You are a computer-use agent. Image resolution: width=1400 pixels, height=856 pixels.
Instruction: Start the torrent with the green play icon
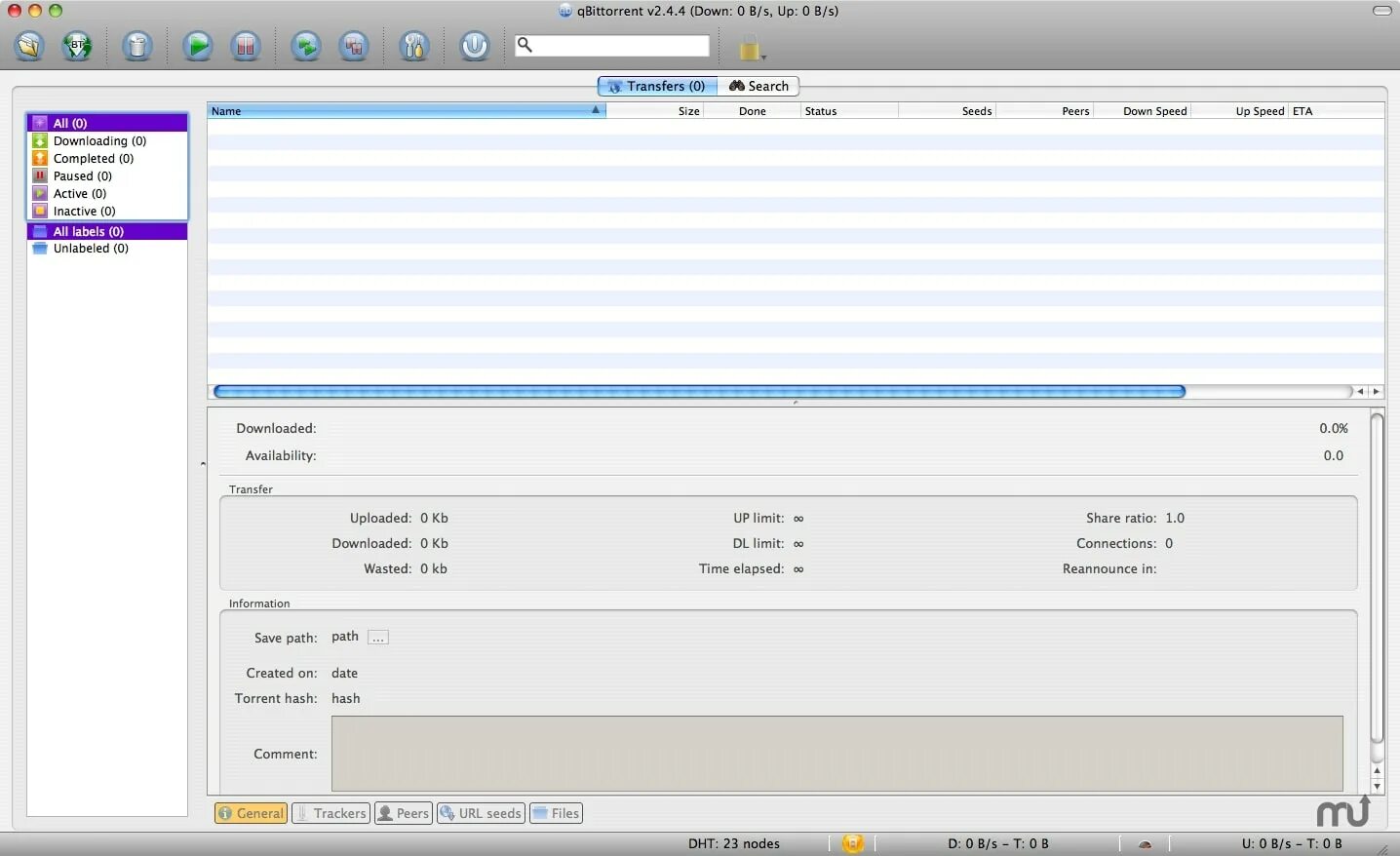pyautogui.click(x=198, y=46)
